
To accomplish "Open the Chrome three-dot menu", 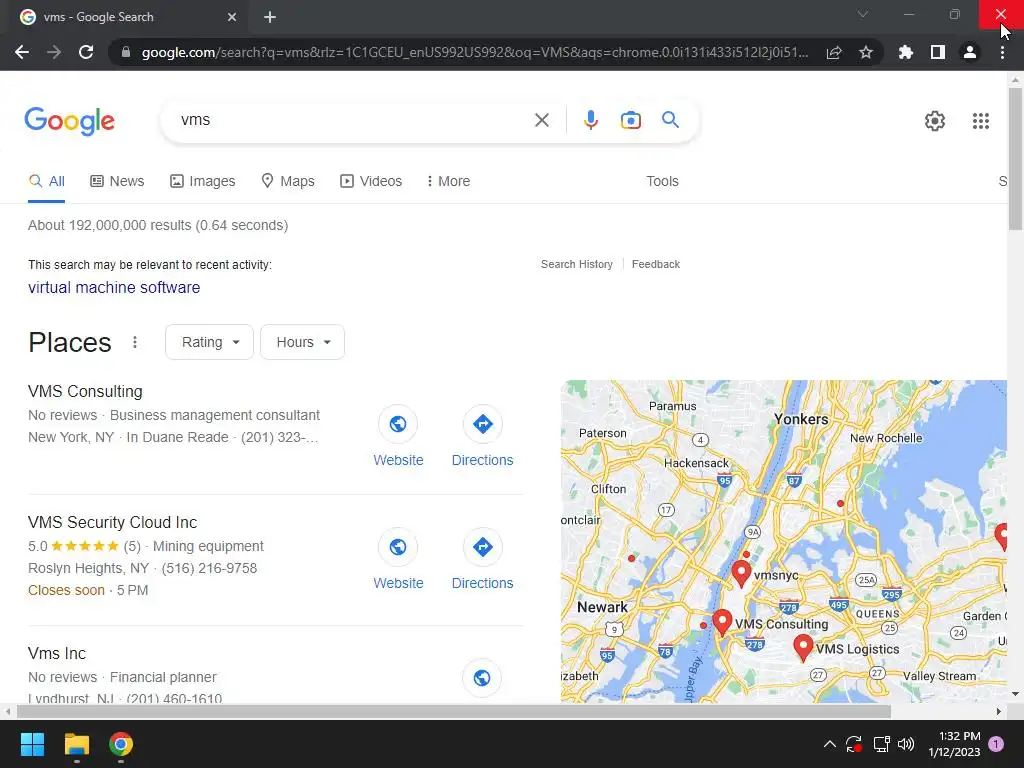I will [x=1002, y=52].
